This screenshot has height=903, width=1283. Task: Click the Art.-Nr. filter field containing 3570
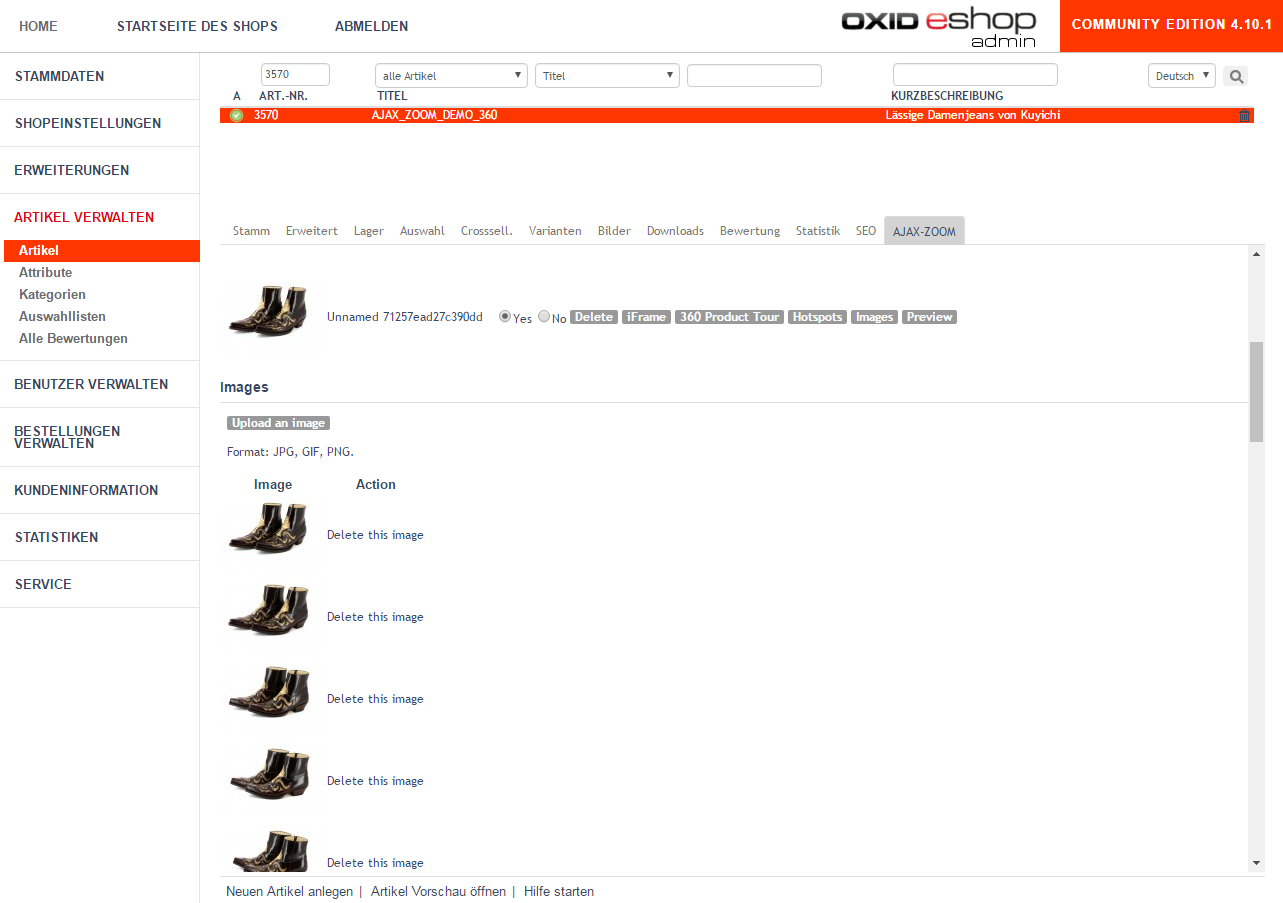coord(295,75)
